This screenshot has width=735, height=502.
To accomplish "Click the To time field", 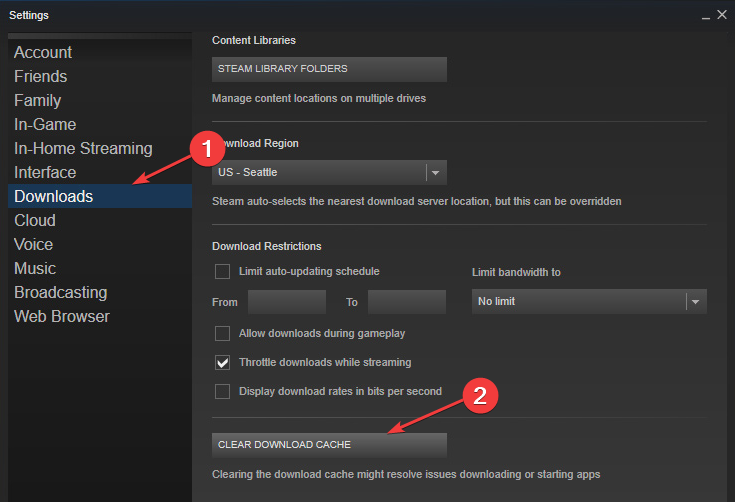I will [407, 302].
